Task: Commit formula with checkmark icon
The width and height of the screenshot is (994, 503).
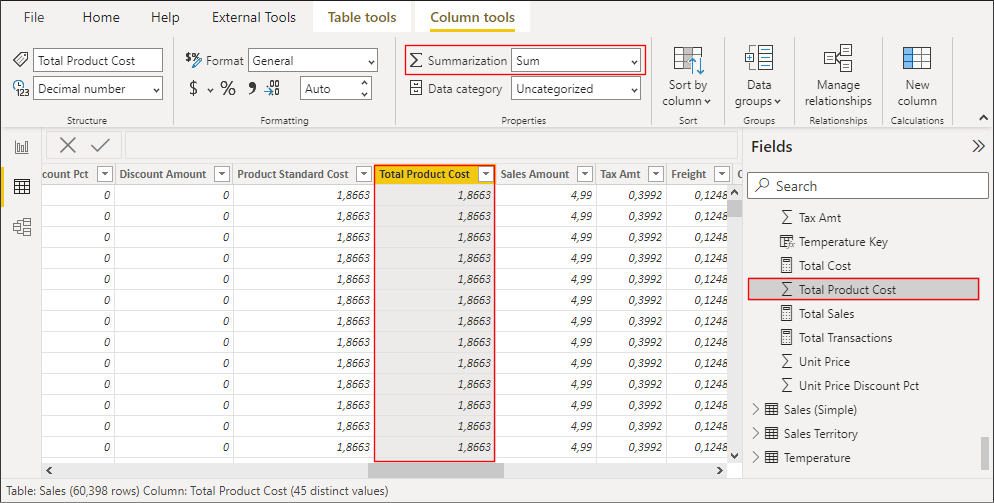Action: coord(100,145)
